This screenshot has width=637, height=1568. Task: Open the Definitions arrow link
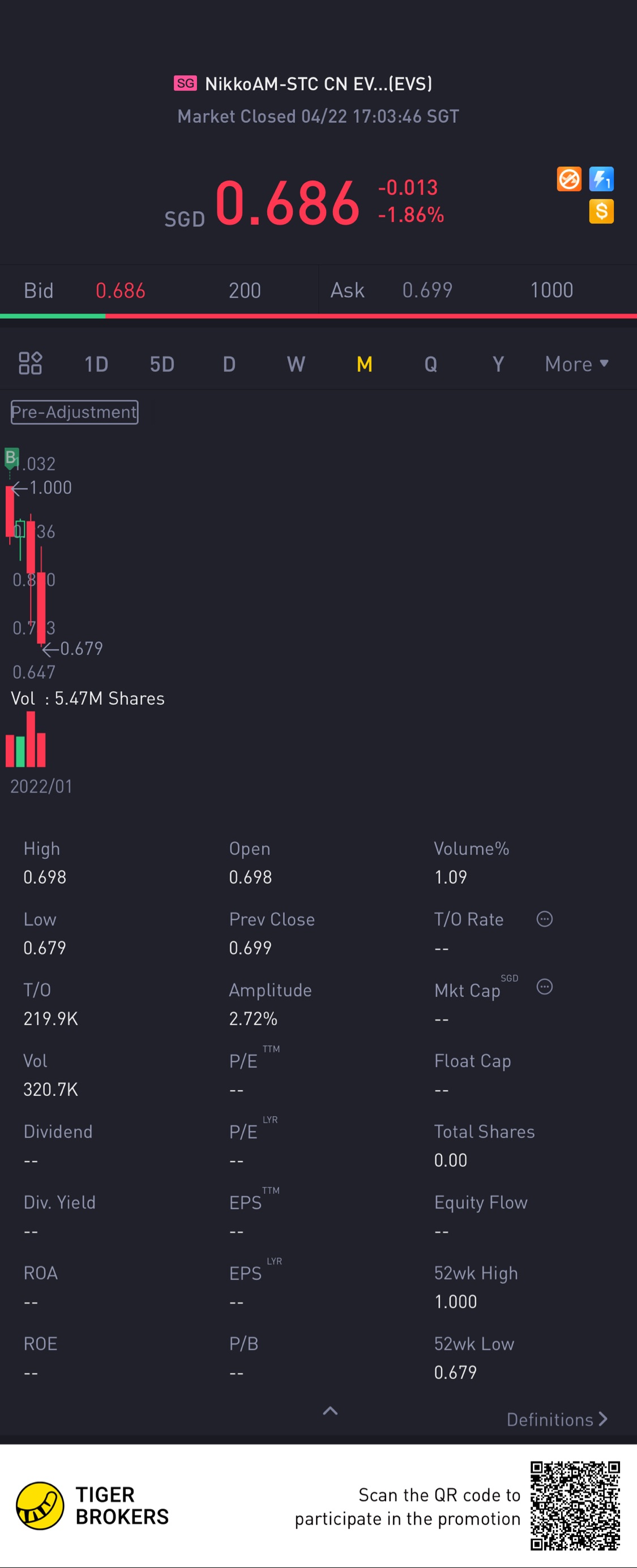[x=557, y=1420]
